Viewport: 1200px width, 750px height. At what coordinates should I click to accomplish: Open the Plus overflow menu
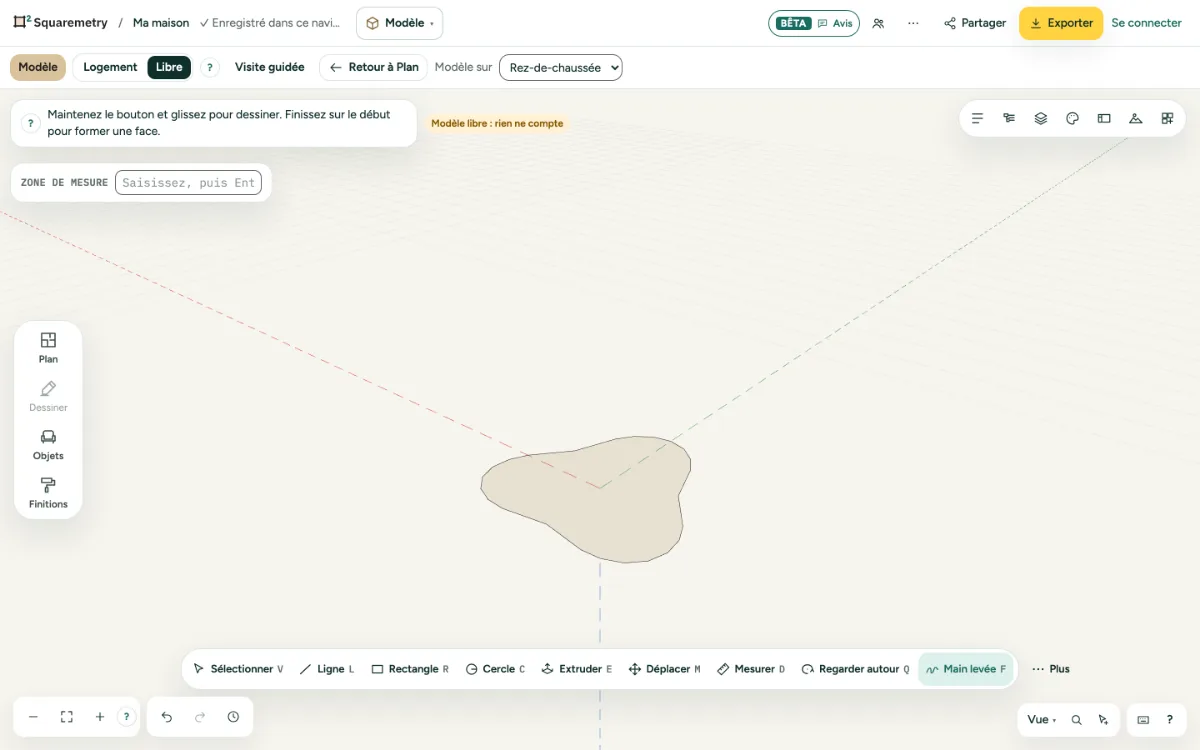[1050, 669]
